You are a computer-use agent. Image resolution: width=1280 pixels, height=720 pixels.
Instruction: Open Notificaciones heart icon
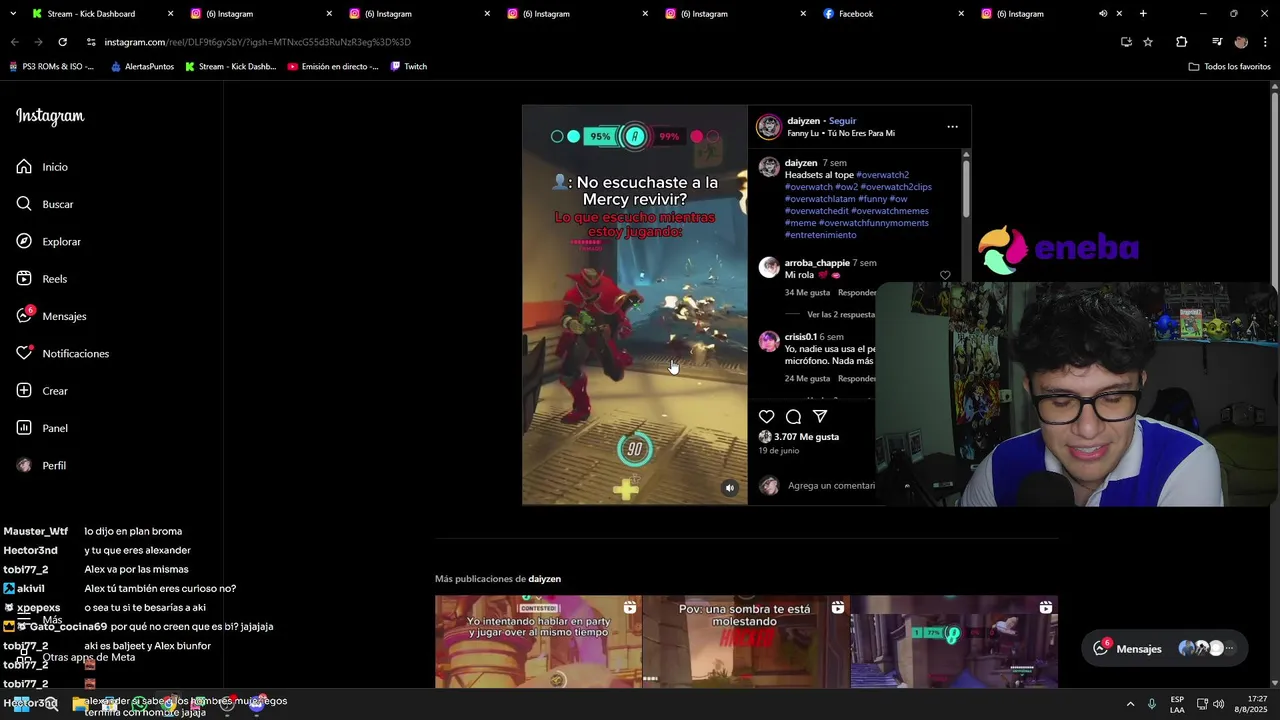click(24, 353)
